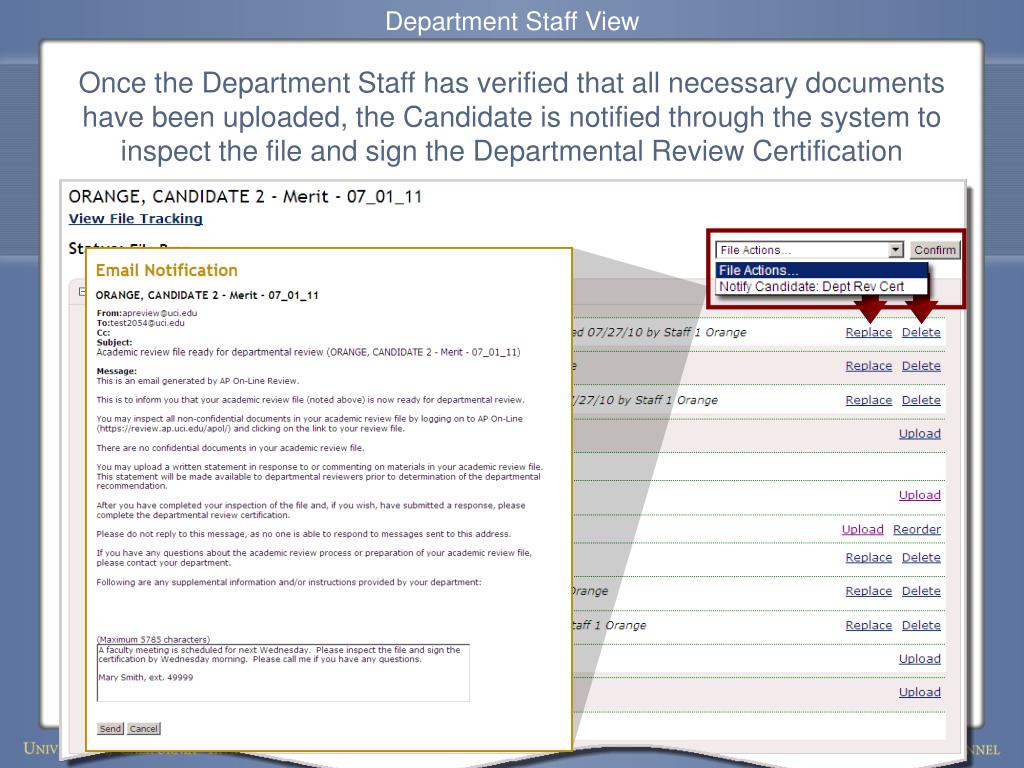This screenshot has width=1024, height=768.
Task: Click the sender address apreview@uci.edu
Action: tap(159, 313)
